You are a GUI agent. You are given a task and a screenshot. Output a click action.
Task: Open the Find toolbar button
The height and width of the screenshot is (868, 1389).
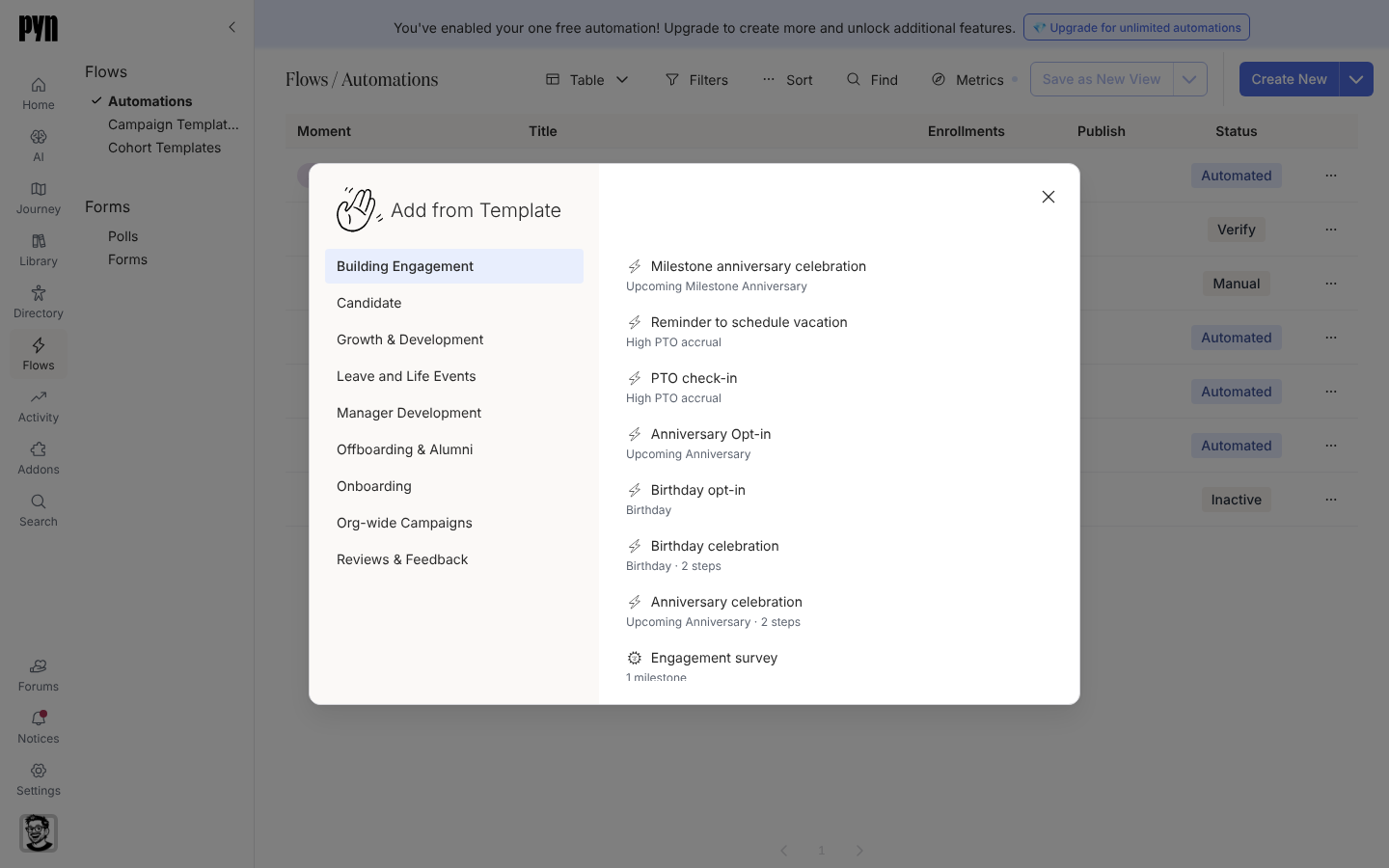pos(872,80)
